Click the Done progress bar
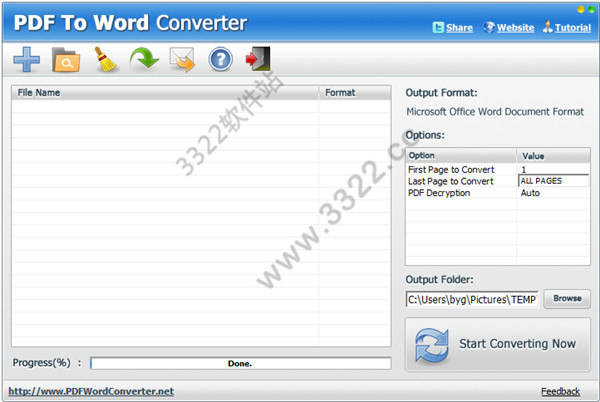600x402 pixels. pyautogui.click(x=241, y=363)
